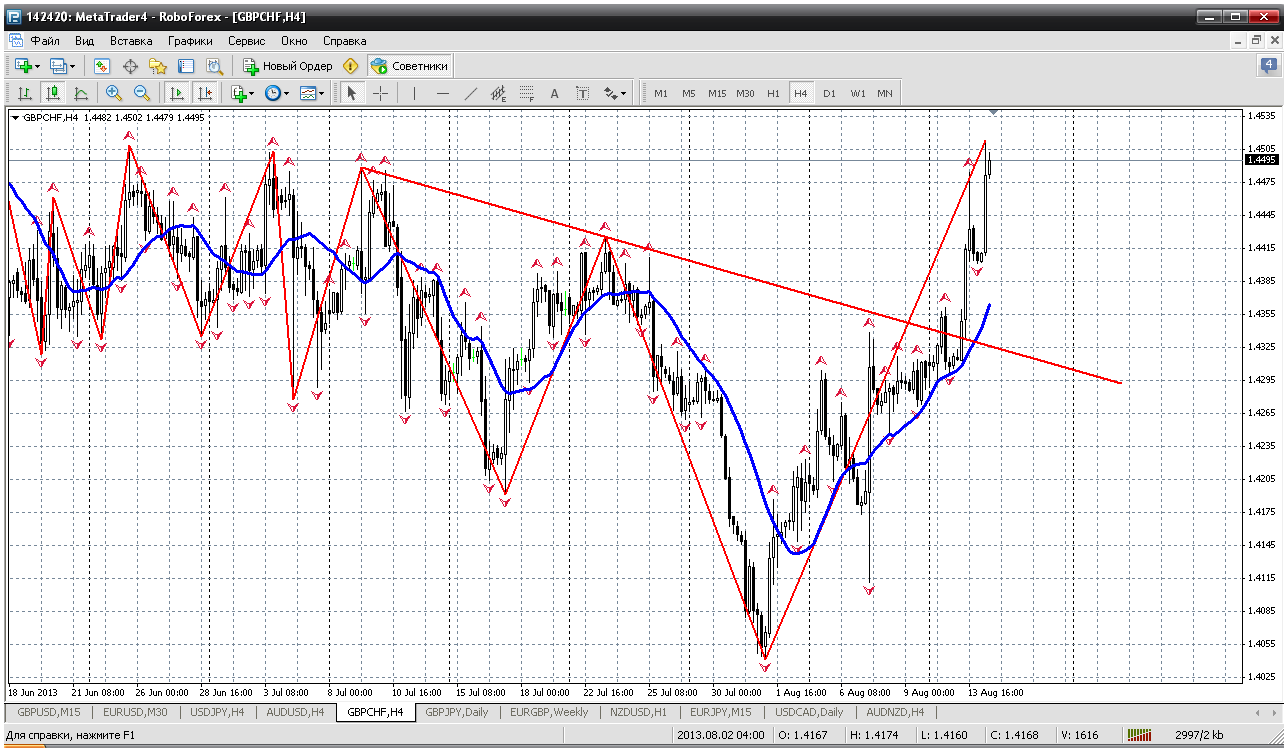Select the H1 timeframe button
The image size is (1288, 748).
pyautogui.click(x=773, y=93)
